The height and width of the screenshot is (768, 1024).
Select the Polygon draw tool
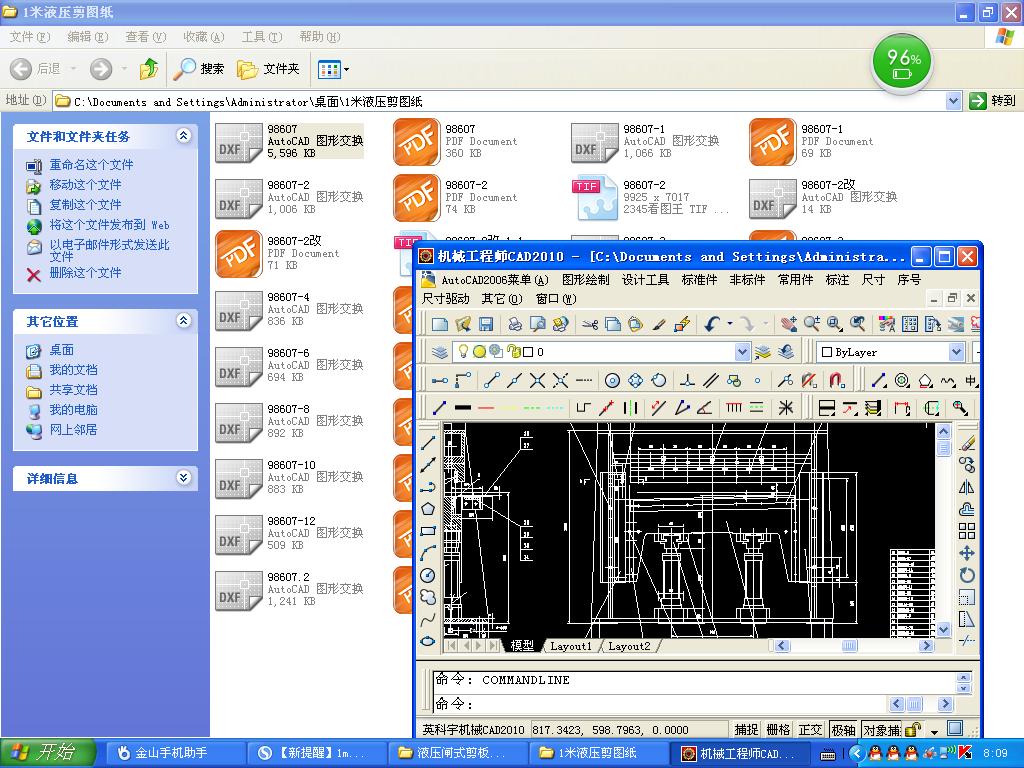tap(428, 509)
